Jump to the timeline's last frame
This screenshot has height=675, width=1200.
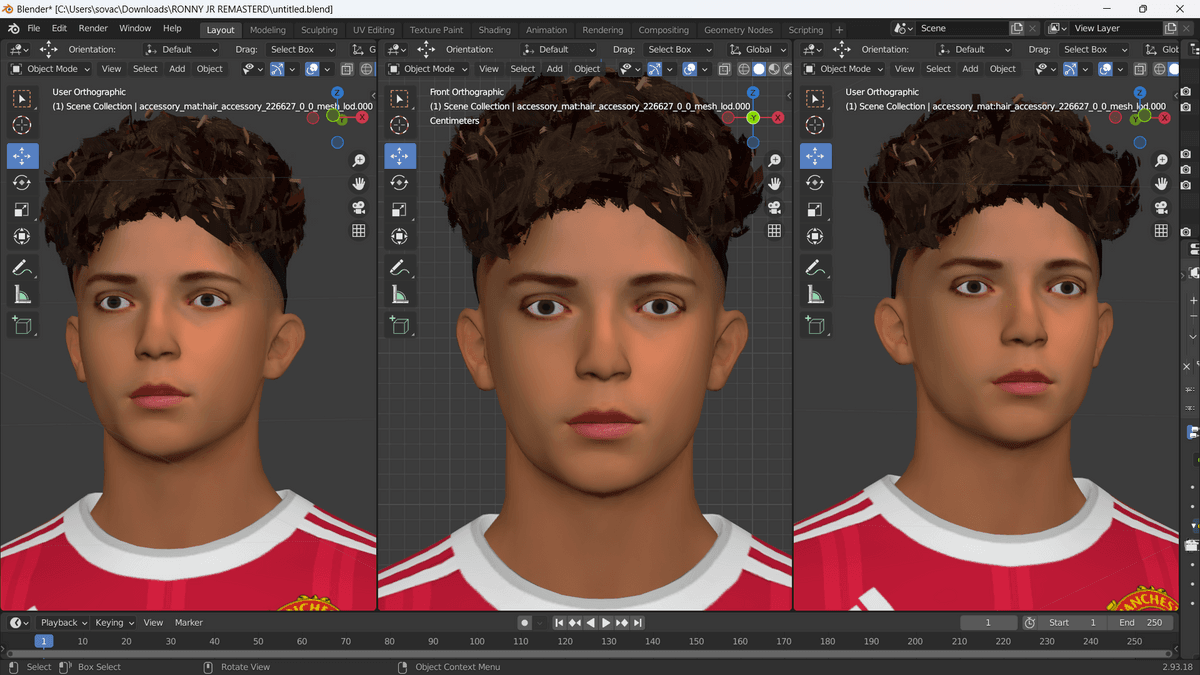pos(638,623)
